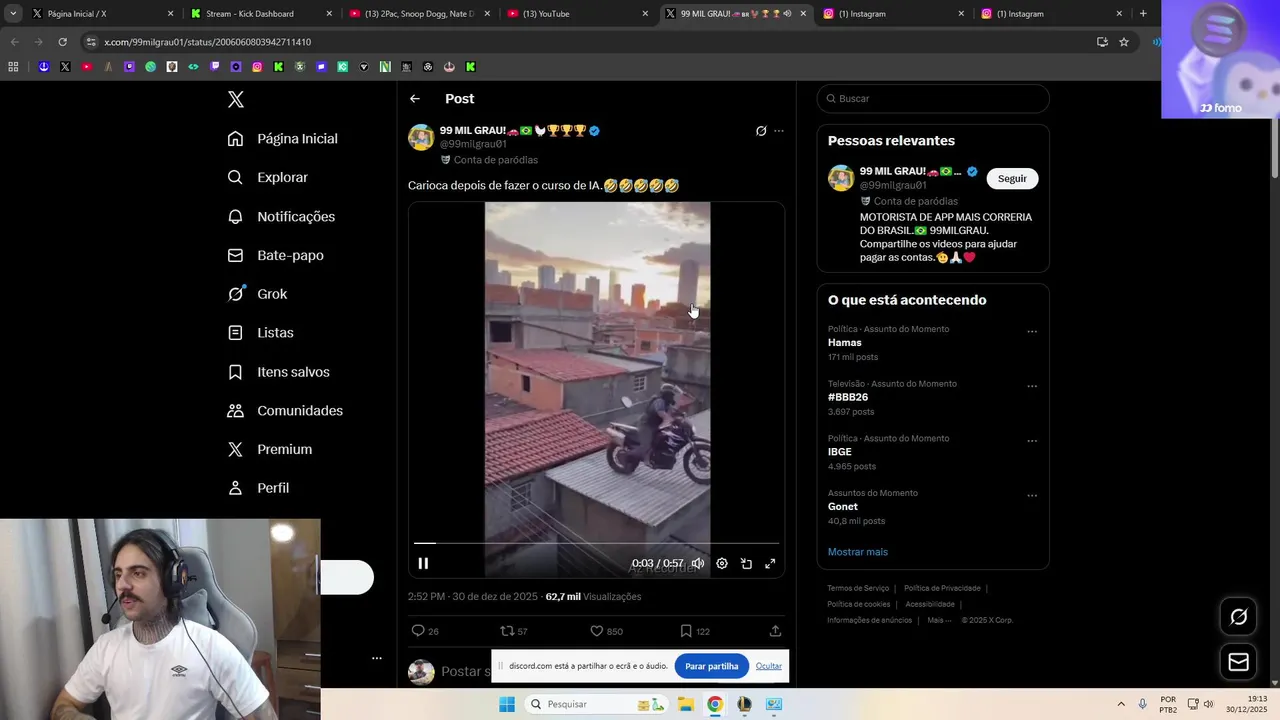Open the tab search dropdown arrow
This screenshot has width=1280, height=720.
[x=12, y=14]
